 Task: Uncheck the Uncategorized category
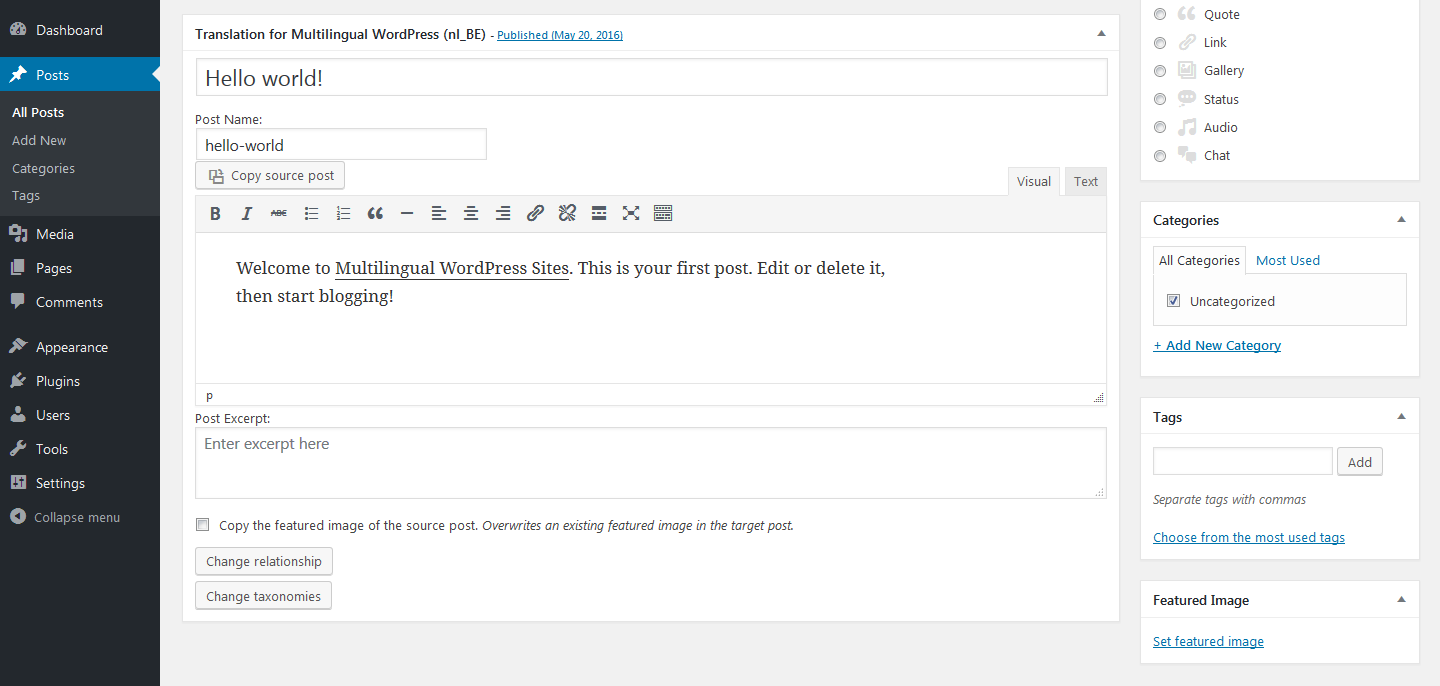click(1174, 301)
